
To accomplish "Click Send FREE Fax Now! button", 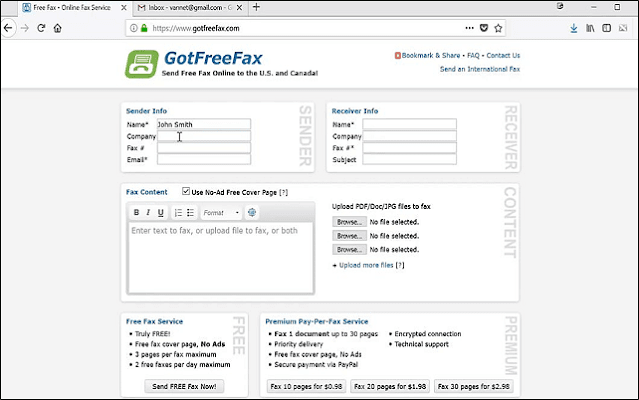I will coord(184,386).
